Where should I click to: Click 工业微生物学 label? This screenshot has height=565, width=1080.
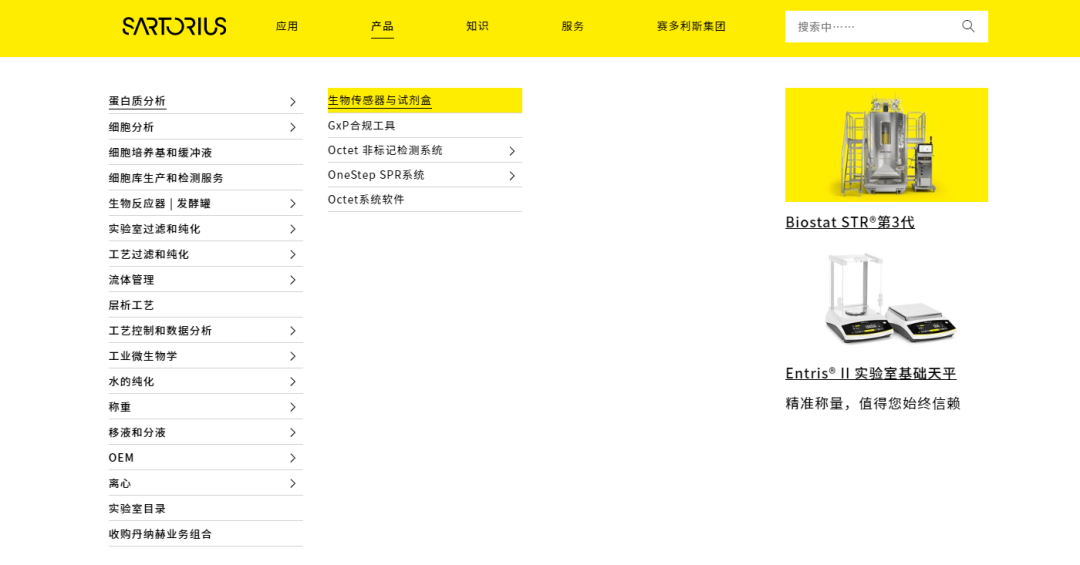[x=143, y=356]
